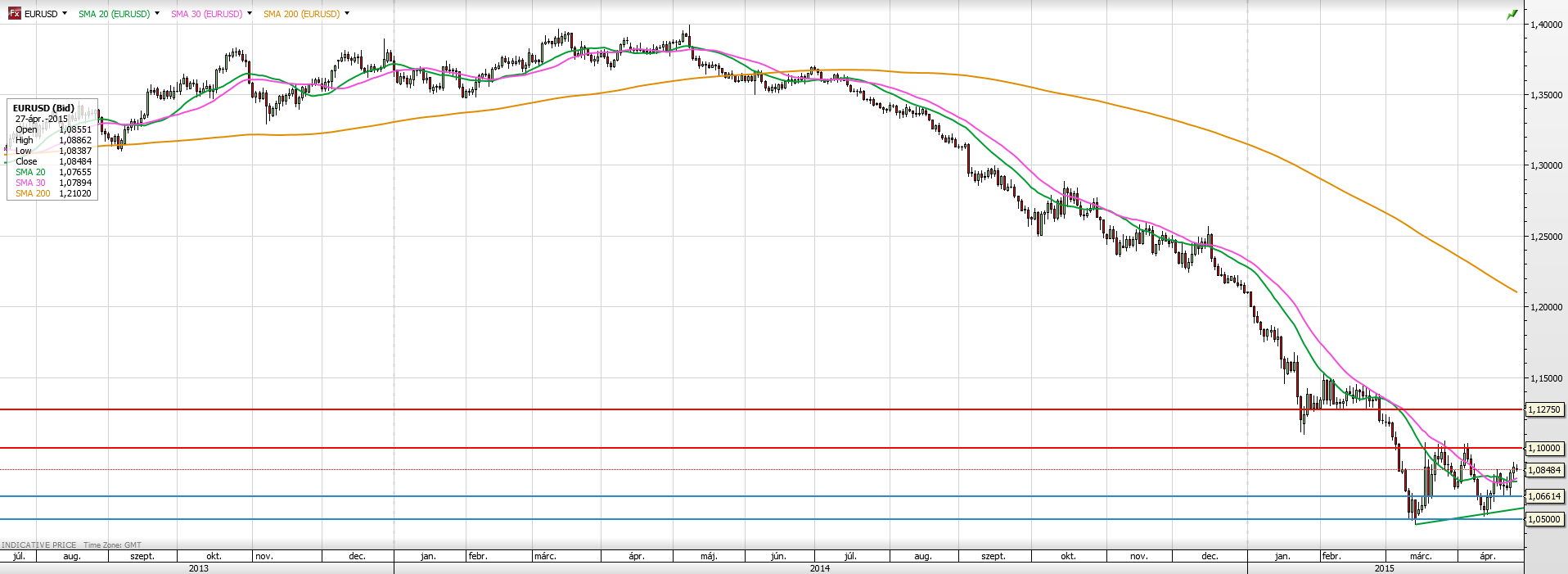Select the green rising trendline near the lows
The height and width of the screenshot is (574, 1568).
tap(1469, 516)
